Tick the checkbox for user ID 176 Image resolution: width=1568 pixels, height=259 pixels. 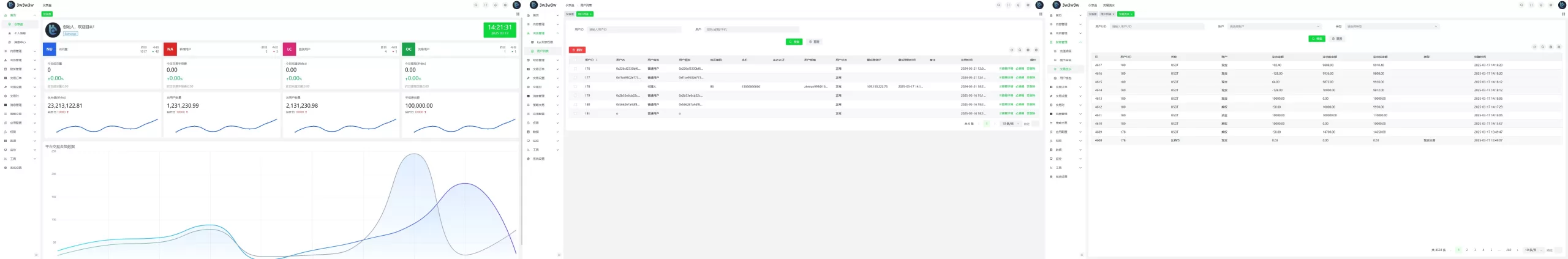(575, 69)
